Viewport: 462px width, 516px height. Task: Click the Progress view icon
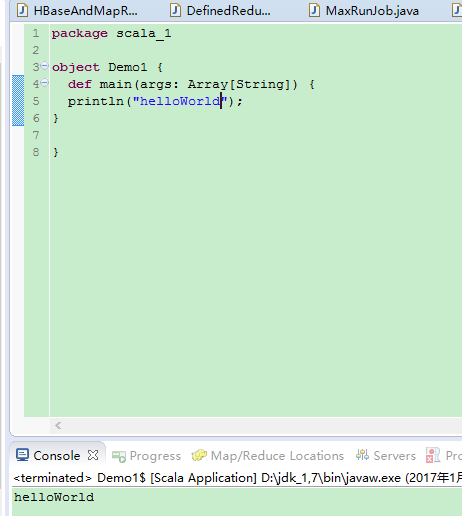[119, 456]
